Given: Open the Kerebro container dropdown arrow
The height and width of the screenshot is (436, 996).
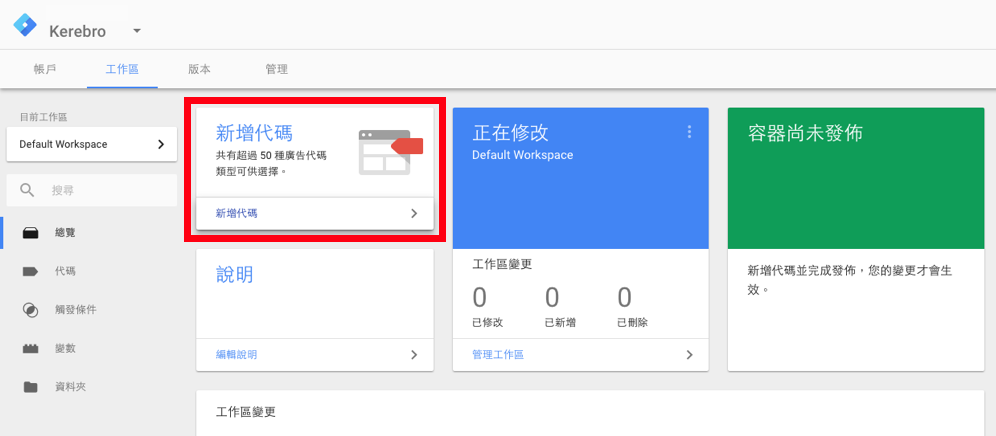Looking at the screenshot, I should tap(137, 31).
